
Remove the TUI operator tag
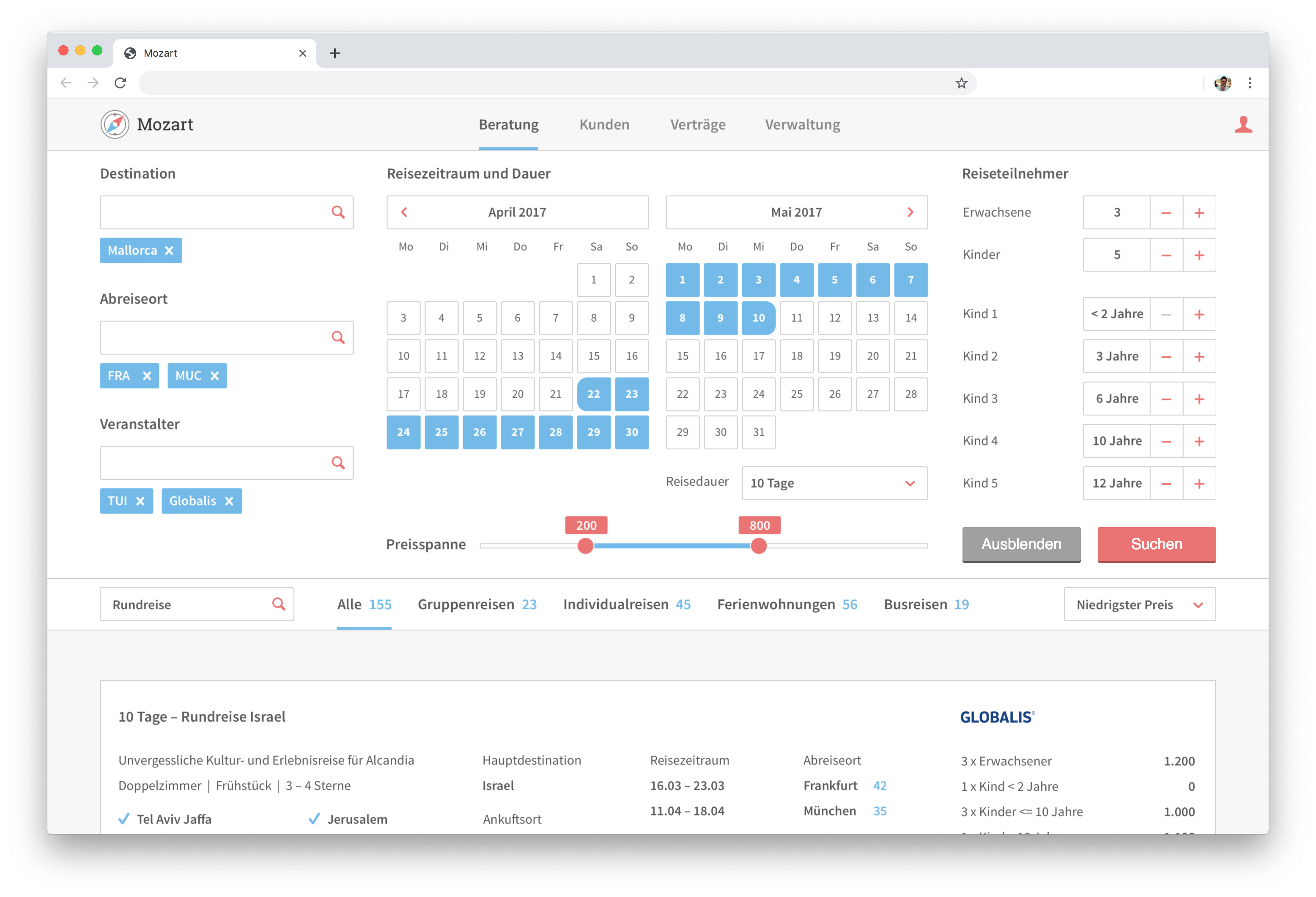(140, 501)
